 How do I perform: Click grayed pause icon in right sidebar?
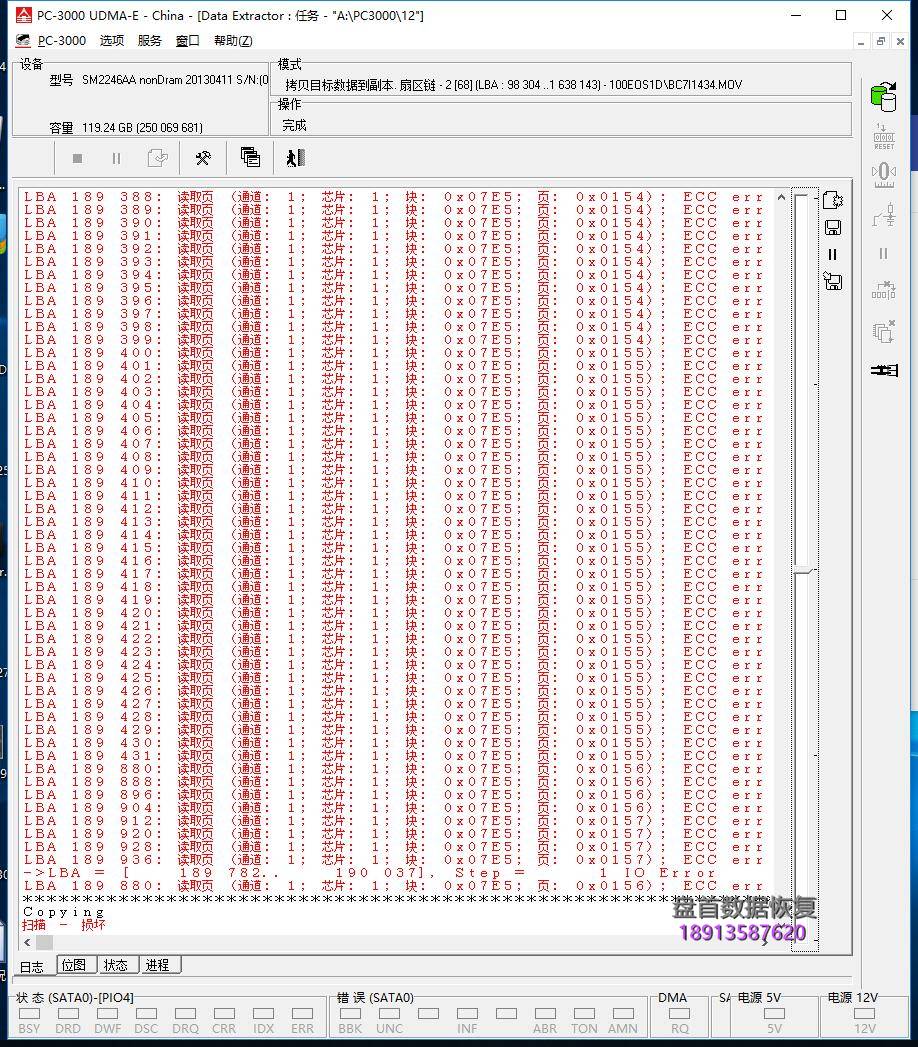[884, 254]
